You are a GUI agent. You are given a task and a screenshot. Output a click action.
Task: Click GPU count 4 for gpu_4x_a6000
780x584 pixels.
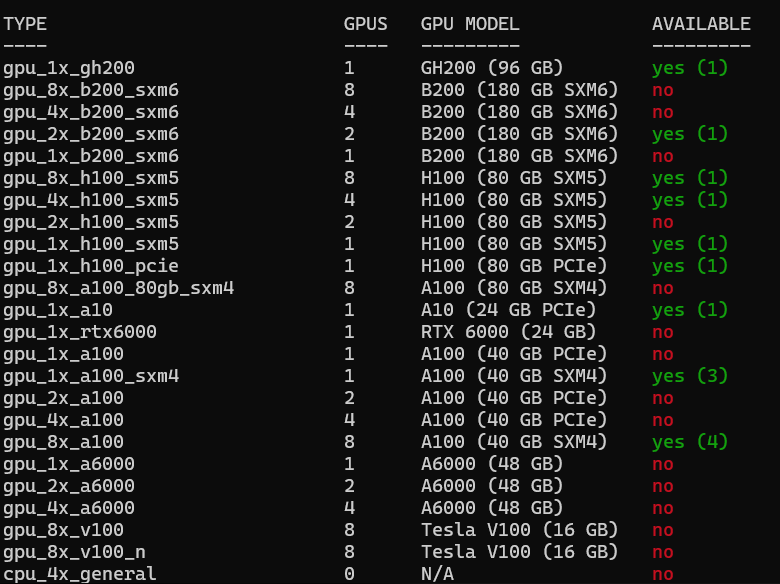[349, 507]
